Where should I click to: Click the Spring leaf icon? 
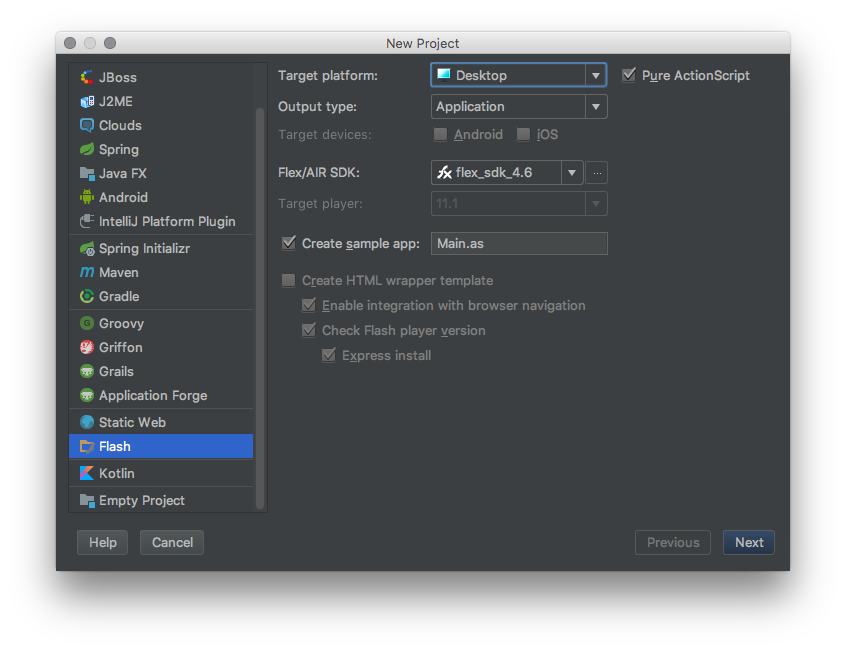pos(87,149)
